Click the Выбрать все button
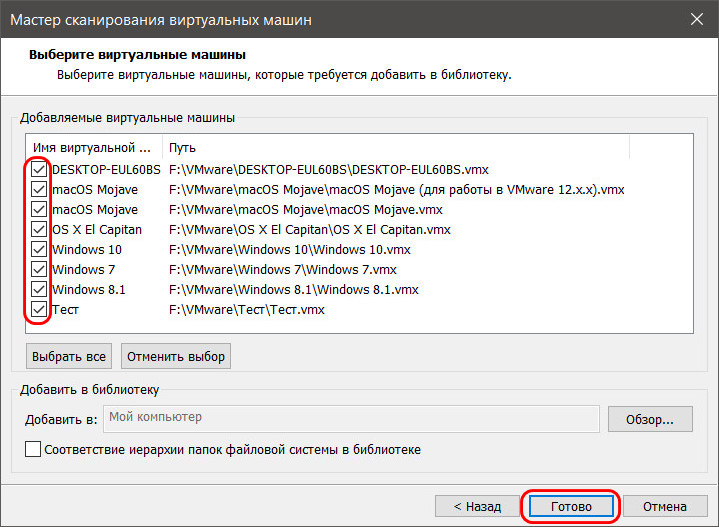This screenshot has width=719, height=527. point(69,356)
